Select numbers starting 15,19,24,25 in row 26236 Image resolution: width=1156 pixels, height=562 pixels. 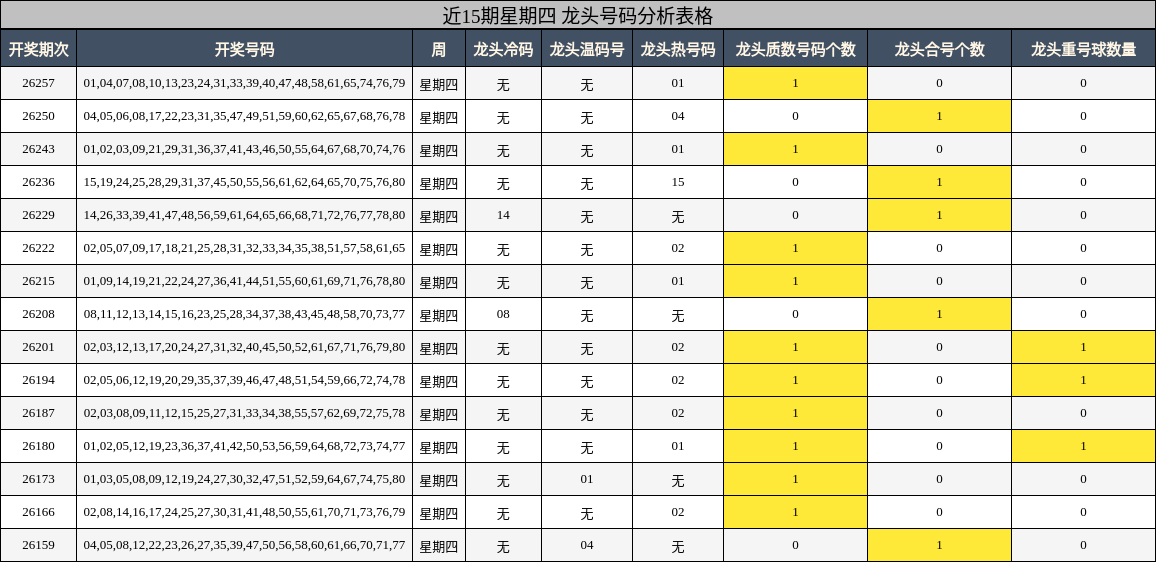point(244,182)
